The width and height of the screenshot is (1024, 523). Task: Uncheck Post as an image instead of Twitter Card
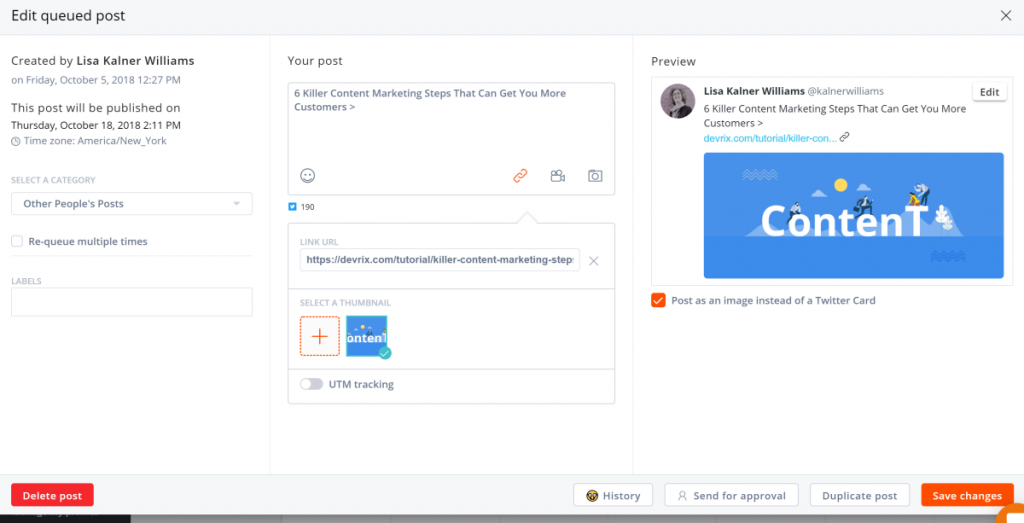click(x=658, y=300)
